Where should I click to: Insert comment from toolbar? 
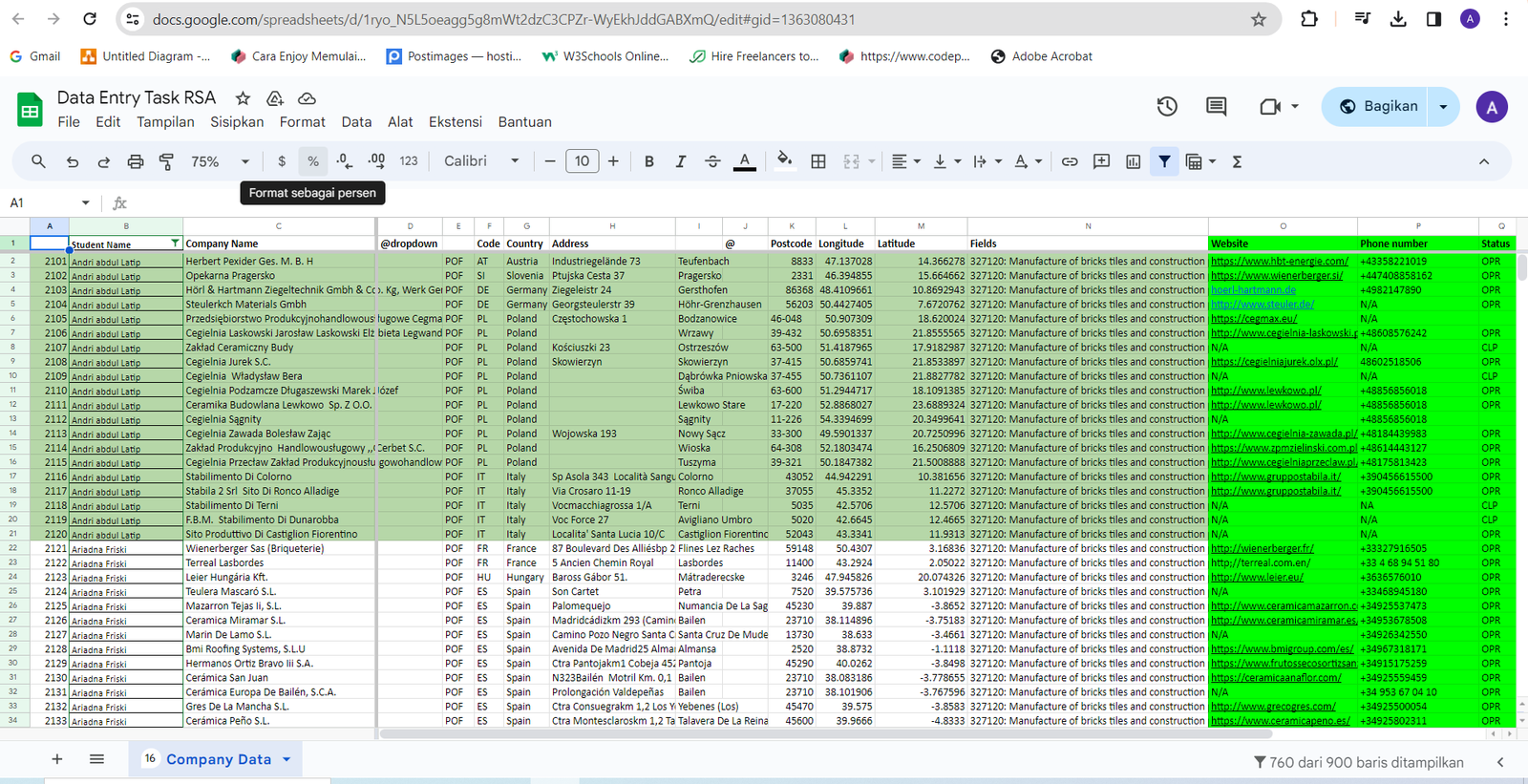coord(1101,161)
